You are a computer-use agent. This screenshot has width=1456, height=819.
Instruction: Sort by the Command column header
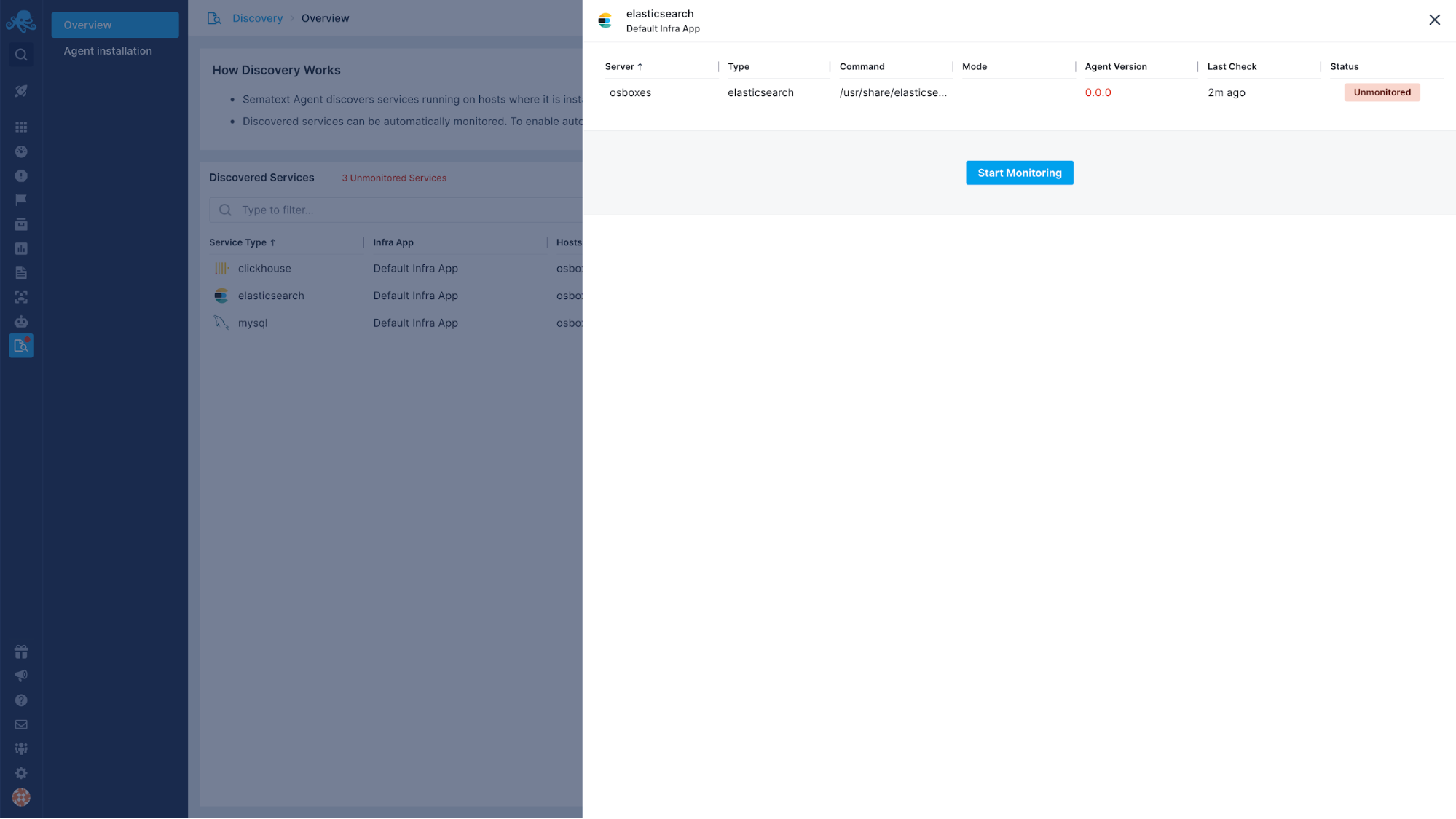click(862, 66)
